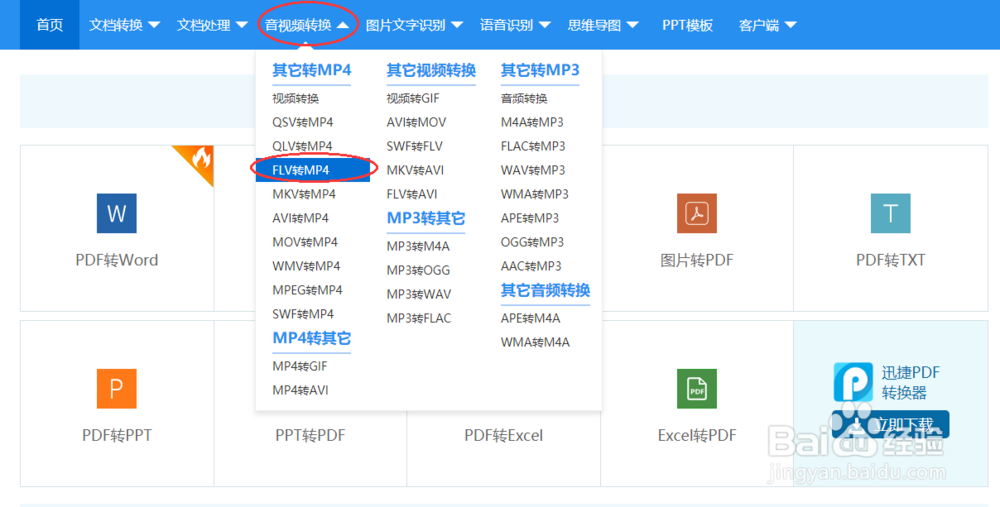
Task: Select AVI转MOV option
Action: [x=416, y=122]
